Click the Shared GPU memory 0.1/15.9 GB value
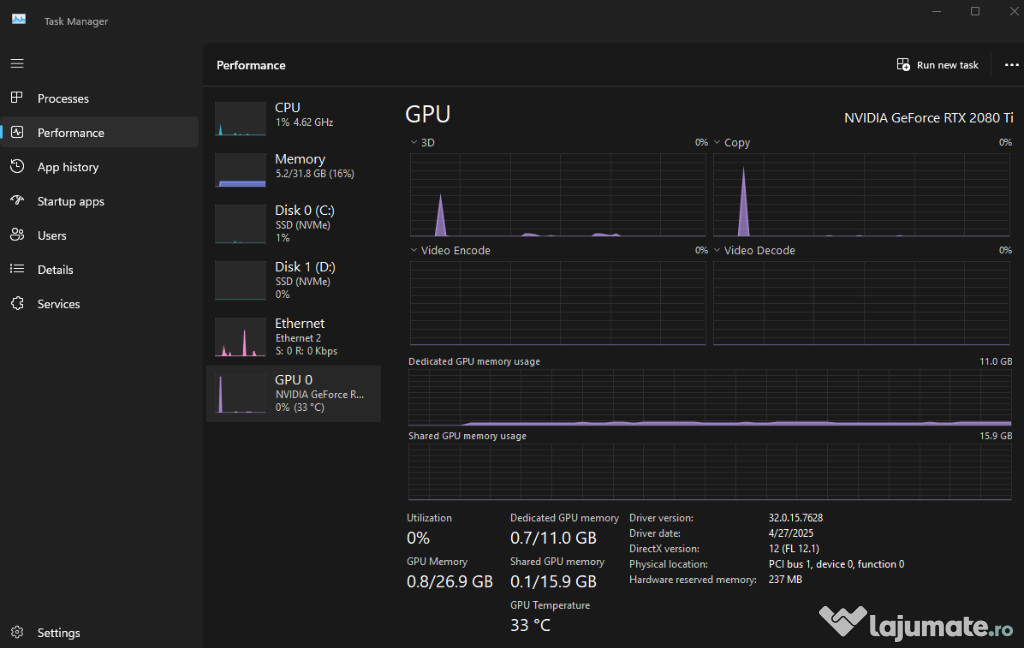1024x648 pixels. point(553,581)
